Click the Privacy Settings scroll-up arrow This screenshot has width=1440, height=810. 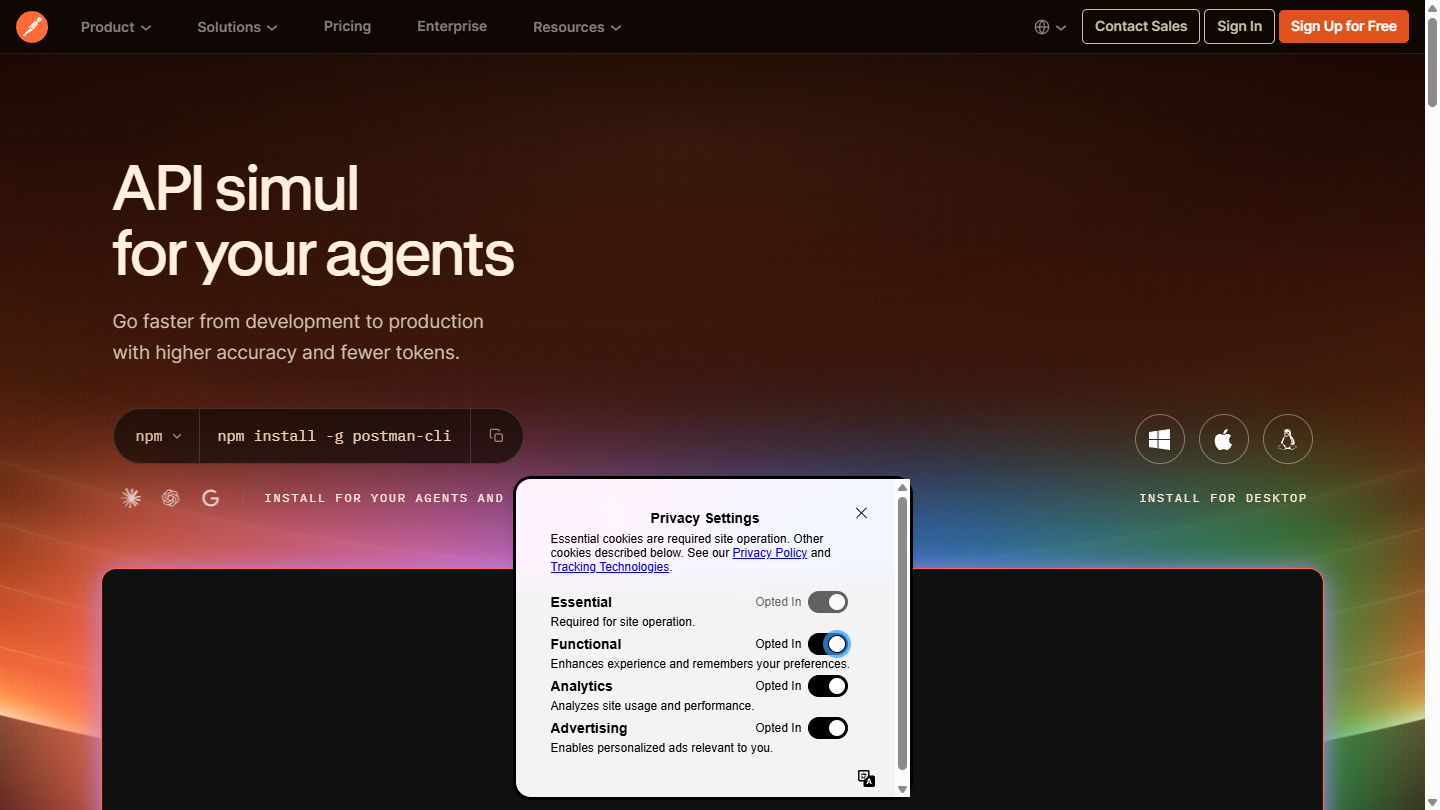[x=902, y=488]
